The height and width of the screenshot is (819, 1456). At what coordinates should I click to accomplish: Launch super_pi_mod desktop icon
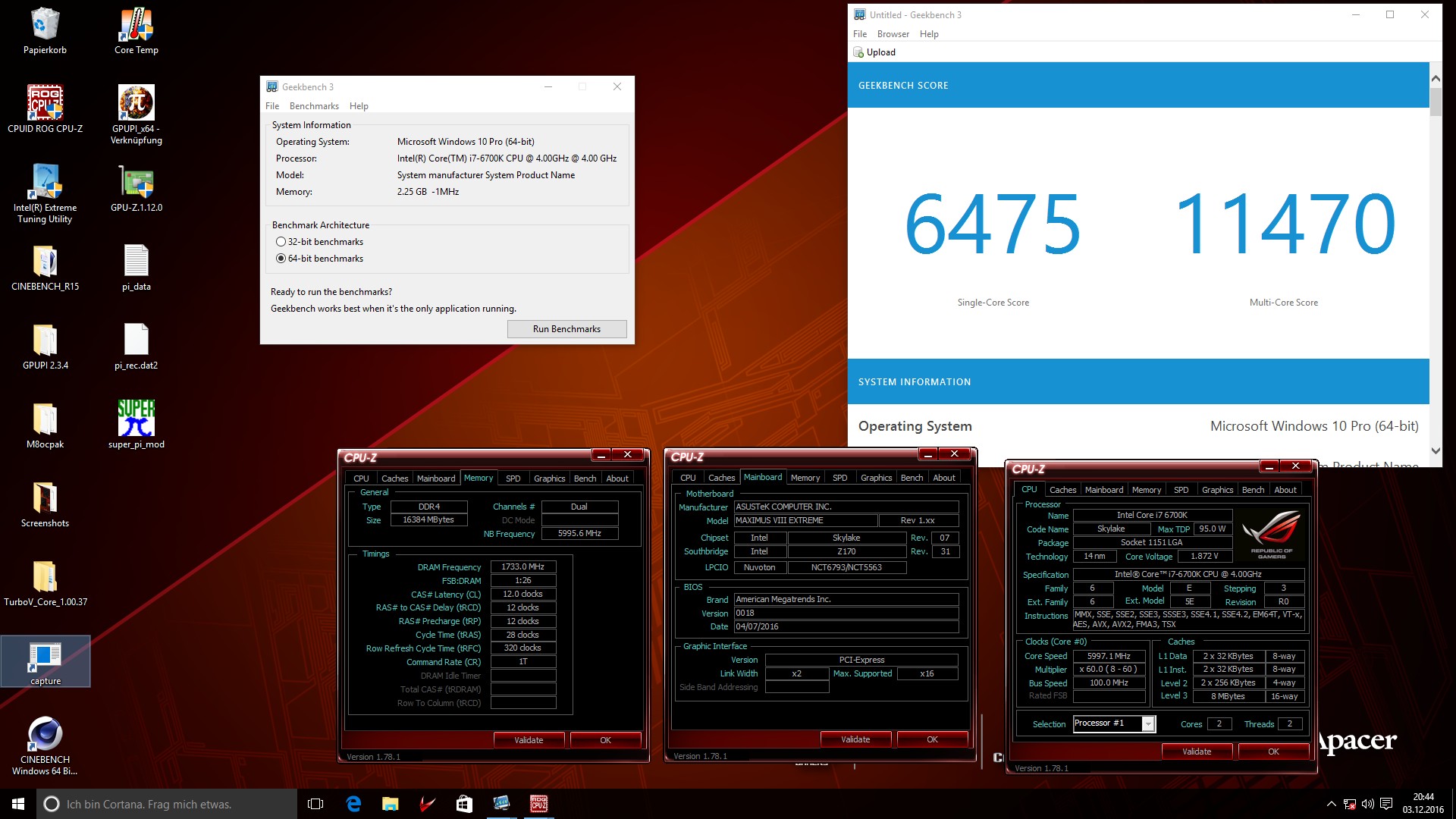[x=136, y=425]
